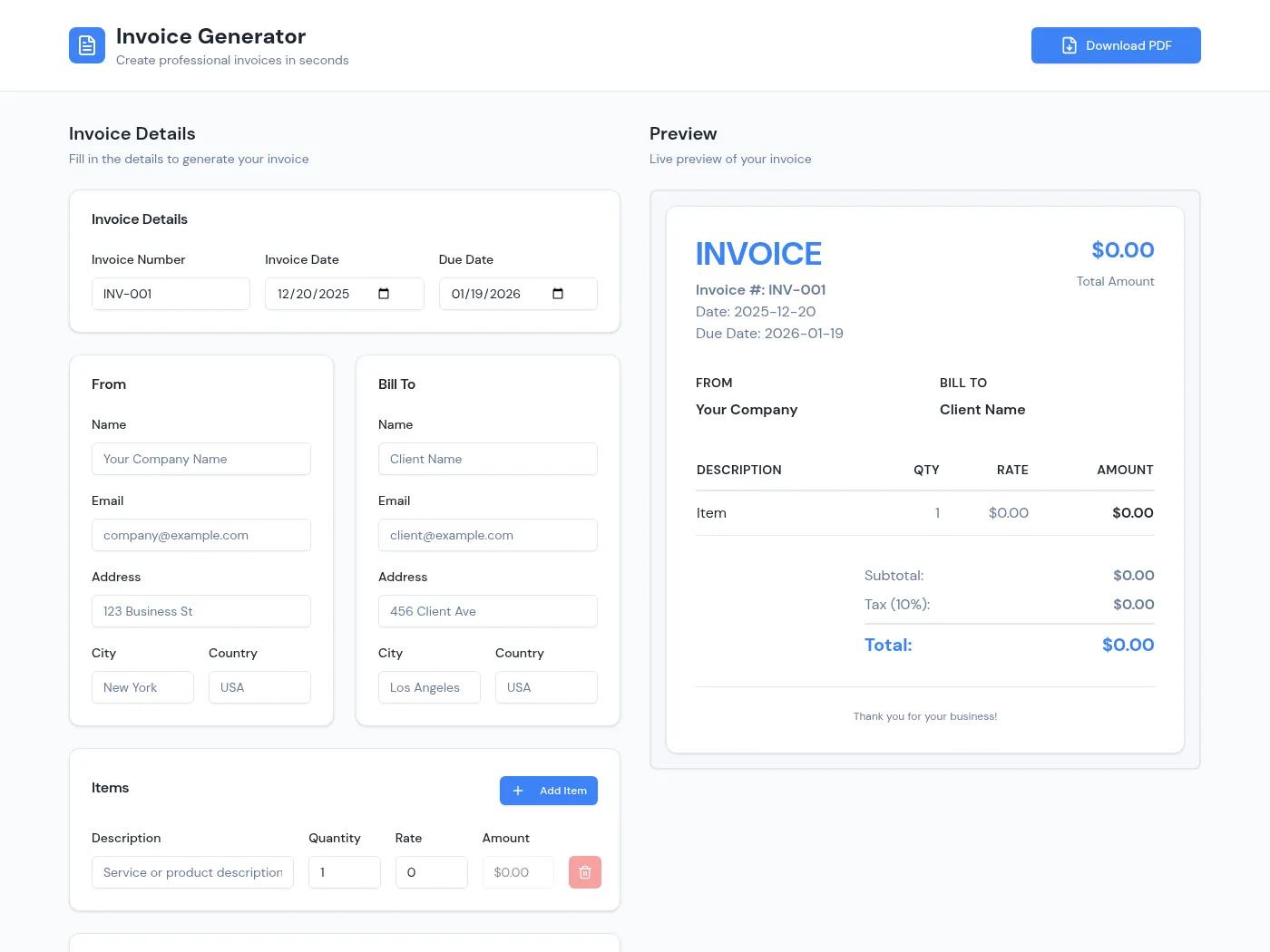Click the 'Total Amount' caption in preview

pos(1116,281)
